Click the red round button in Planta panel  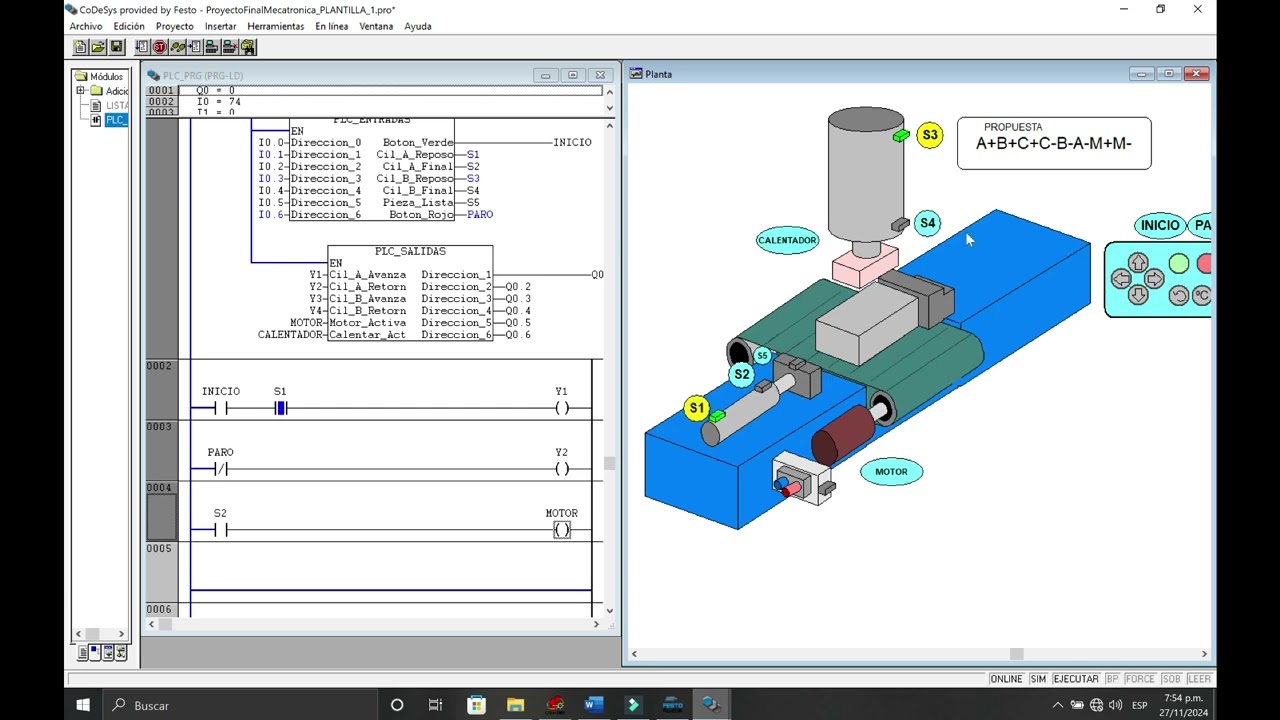(x=1204, y=264)
